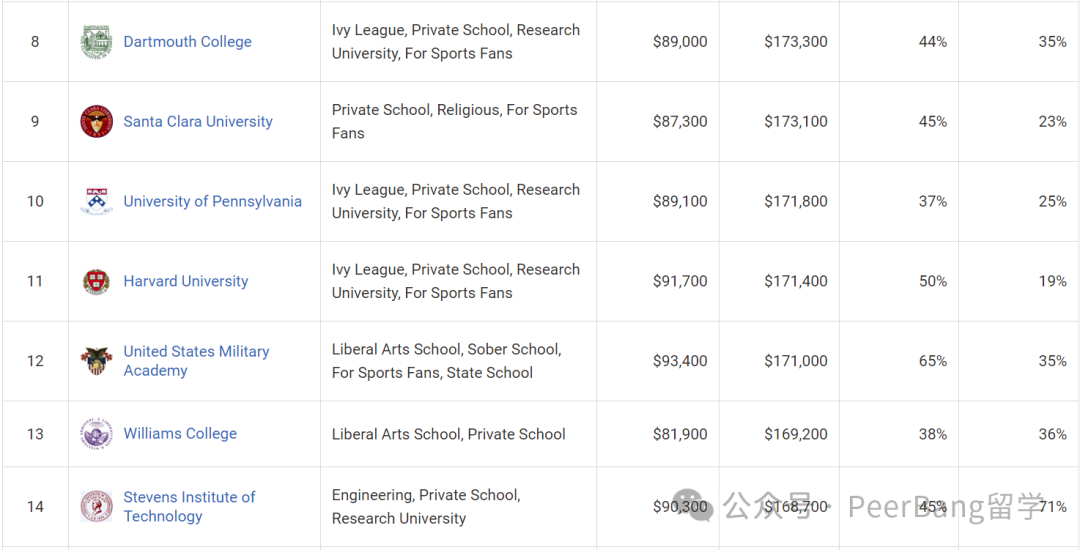Select the rank 11 cell for Harvard
Screen dimensions: 1080x550
pyautogui.click(x=34, y=282)
